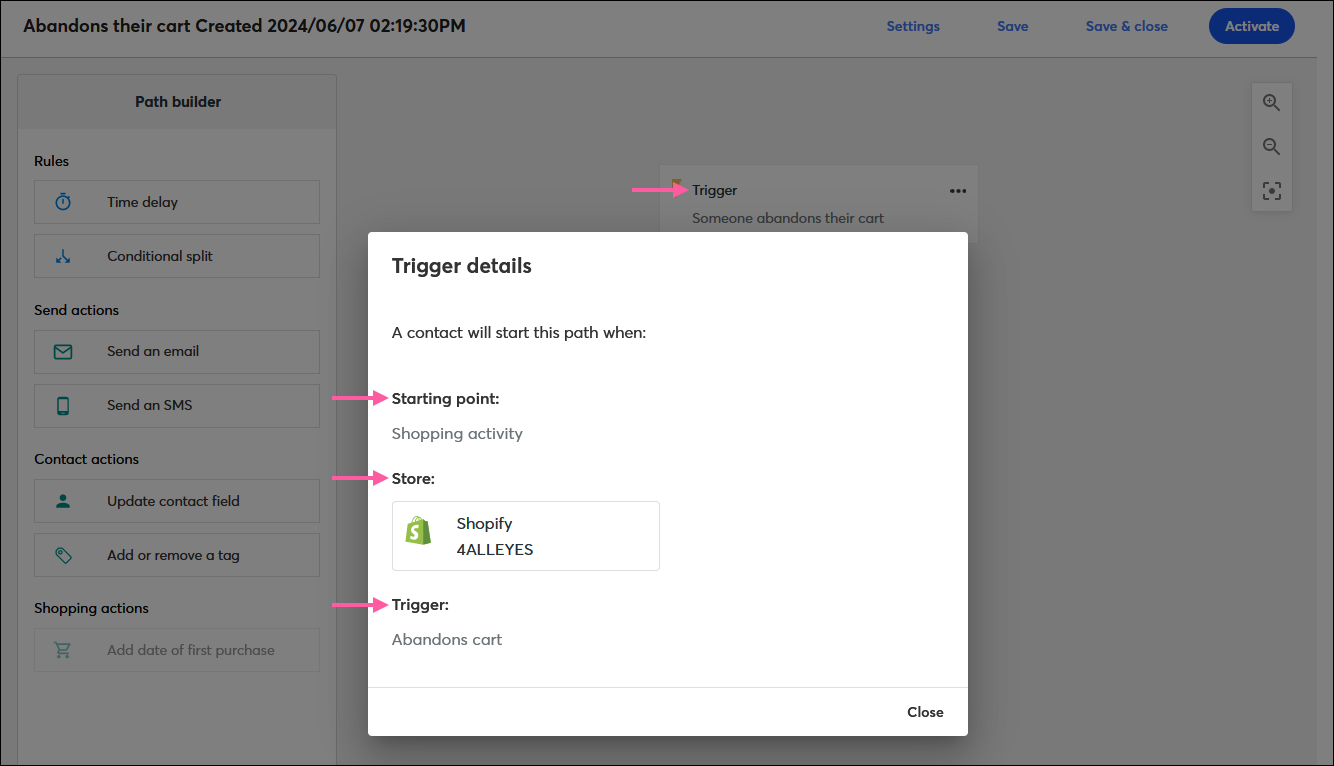Viewport: 1334px width, 766px height.
Task: Click the Send an email envelope icon
Action: pyautogui.click(x=62, y=351)
